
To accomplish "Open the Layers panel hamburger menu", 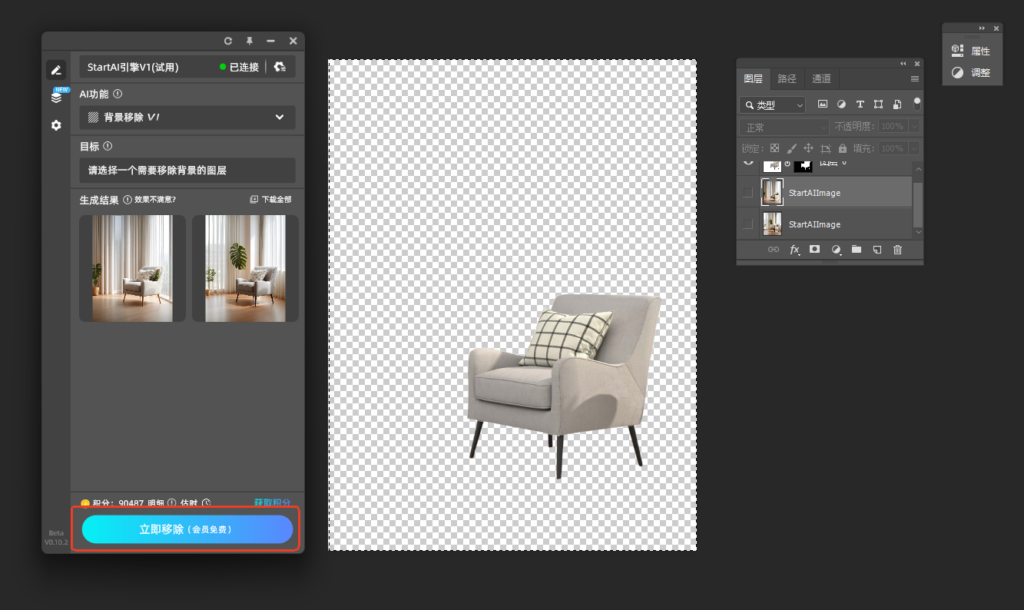I will 914,79.
